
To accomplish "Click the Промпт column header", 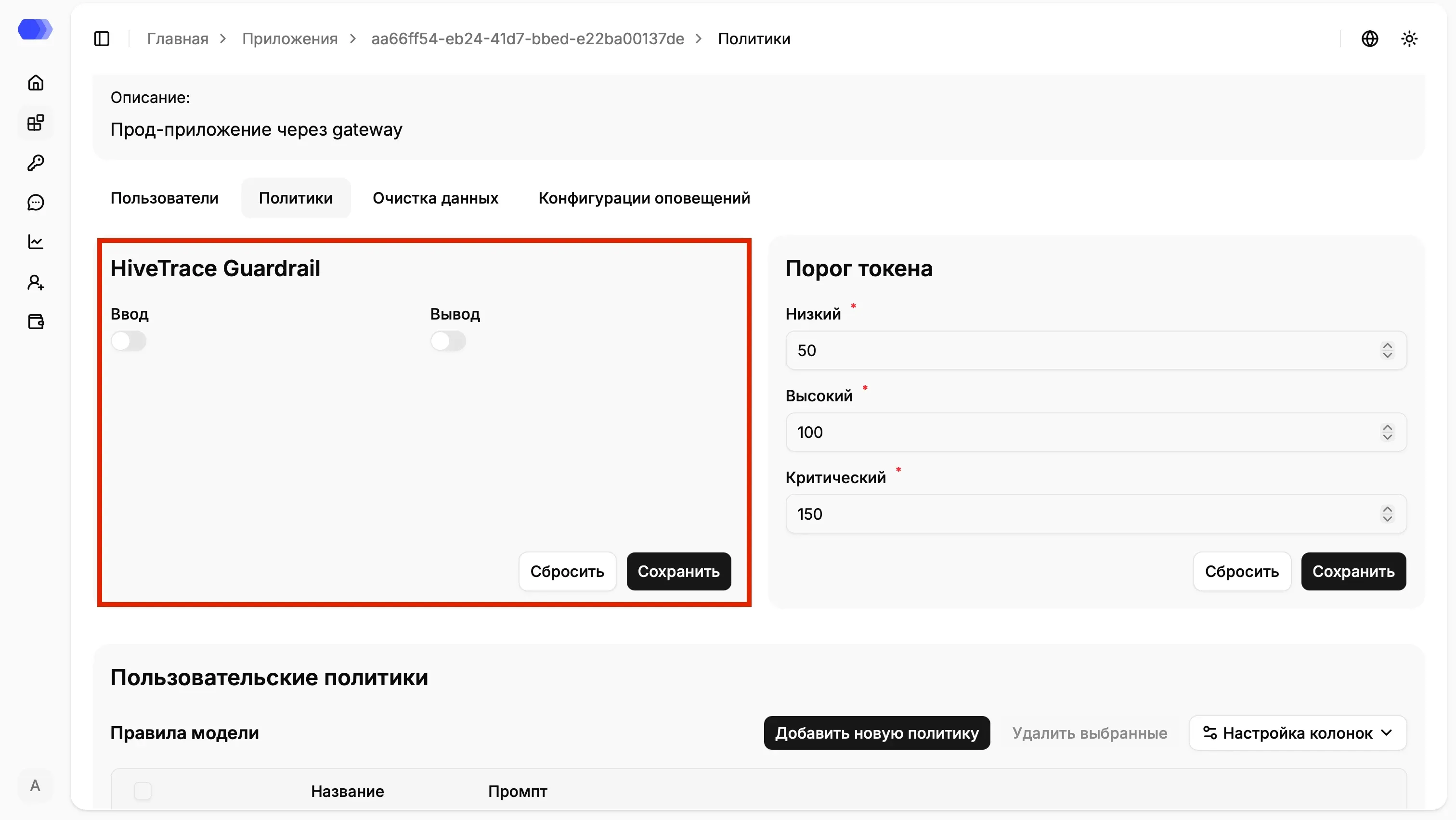I will point(517,791).
